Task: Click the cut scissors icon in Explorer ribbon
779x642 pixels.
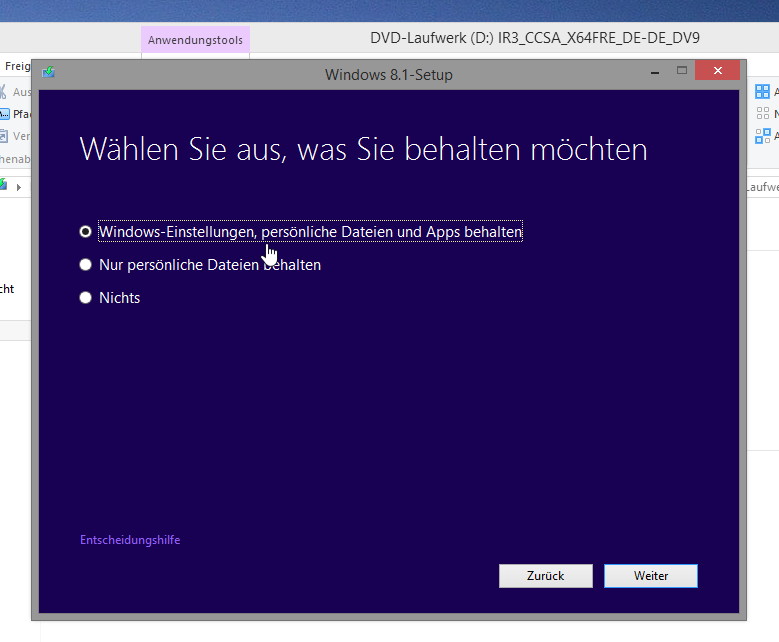Action: point(3,92)
